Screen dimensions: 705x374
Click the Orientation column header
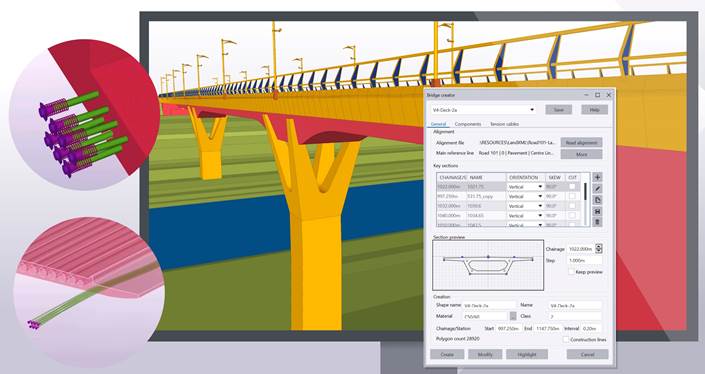pyautogui.click(x=525, y=177)
